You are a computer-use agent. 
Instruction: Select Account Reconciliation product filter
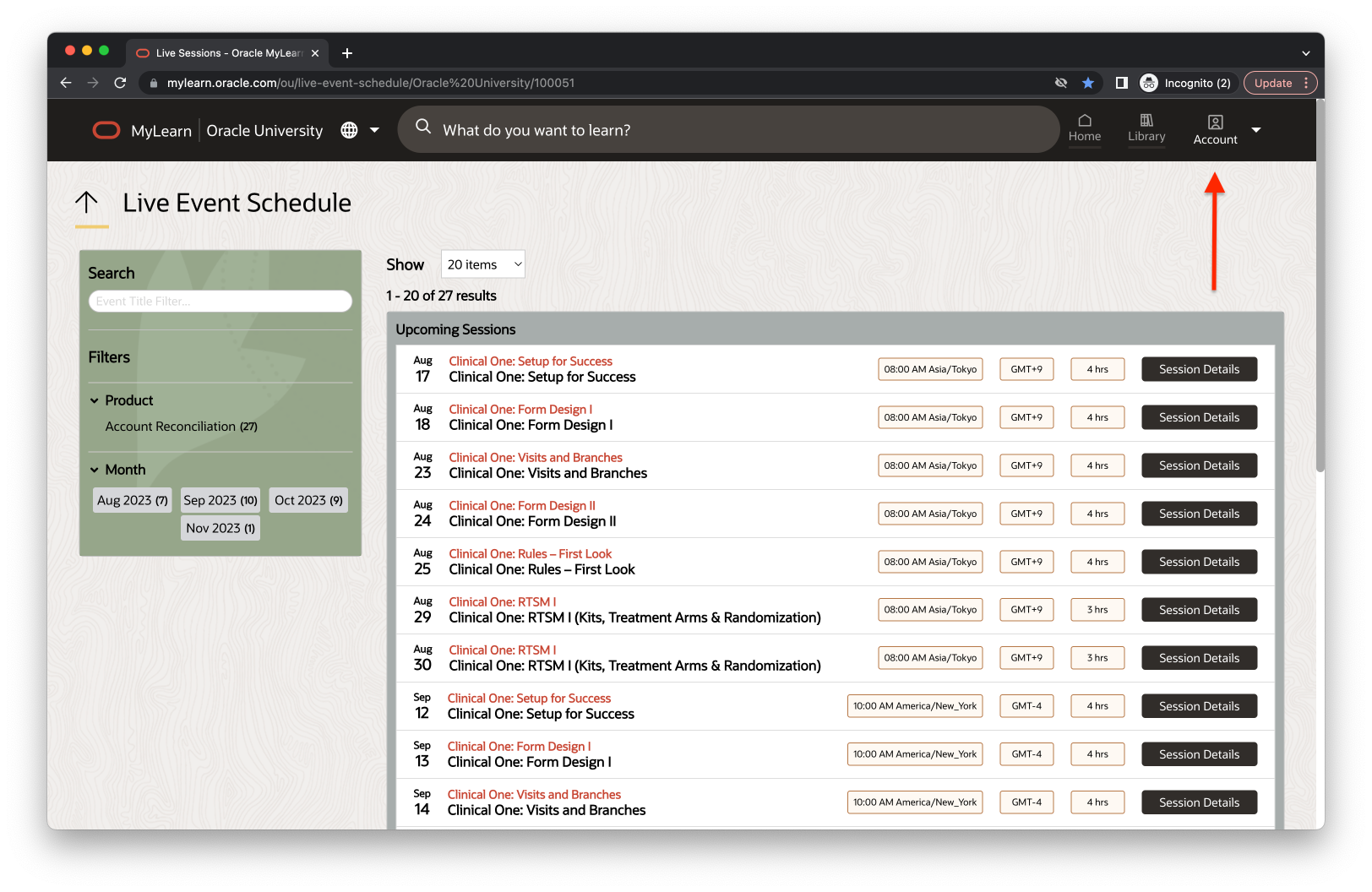181,427
